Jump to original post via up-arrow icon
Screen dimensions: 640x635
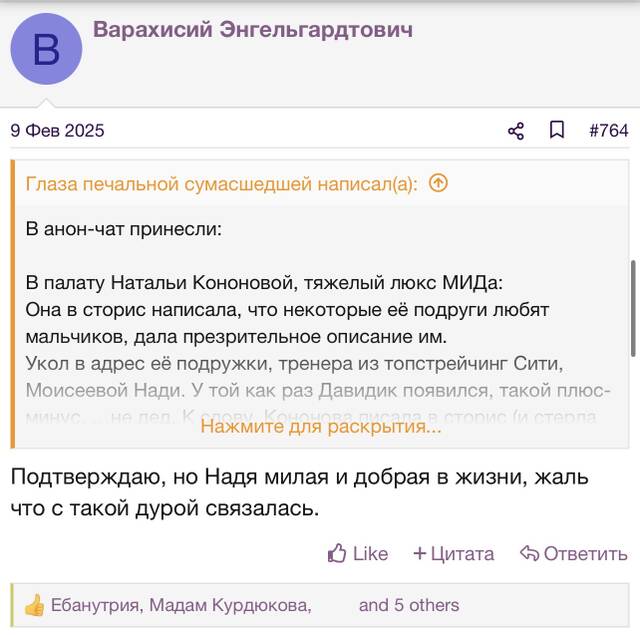pyautogui.click(x=438, y=183)
